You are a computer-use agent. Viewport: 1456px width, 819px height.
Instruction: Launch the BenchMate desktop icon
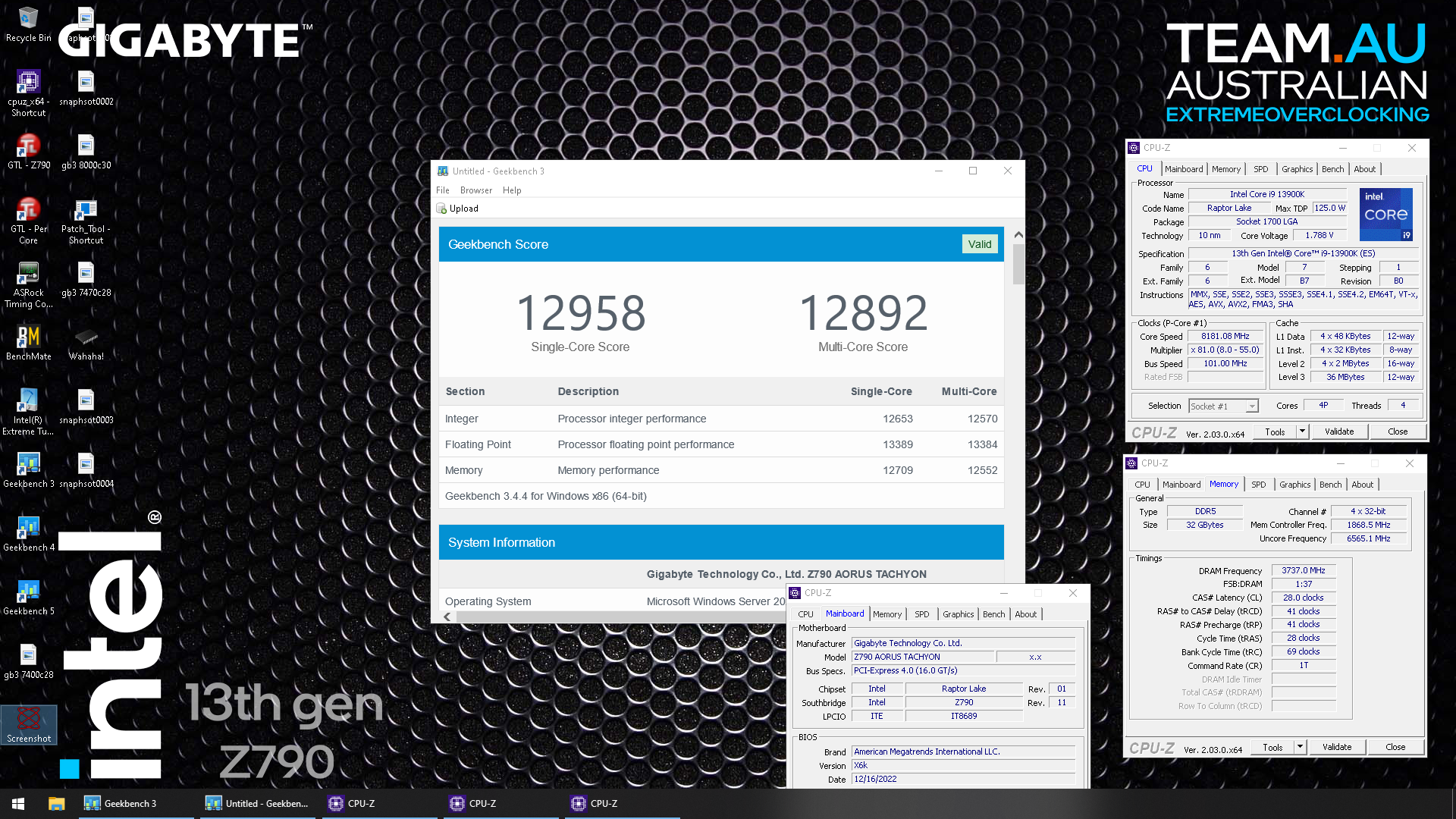(x=28, y=343)
